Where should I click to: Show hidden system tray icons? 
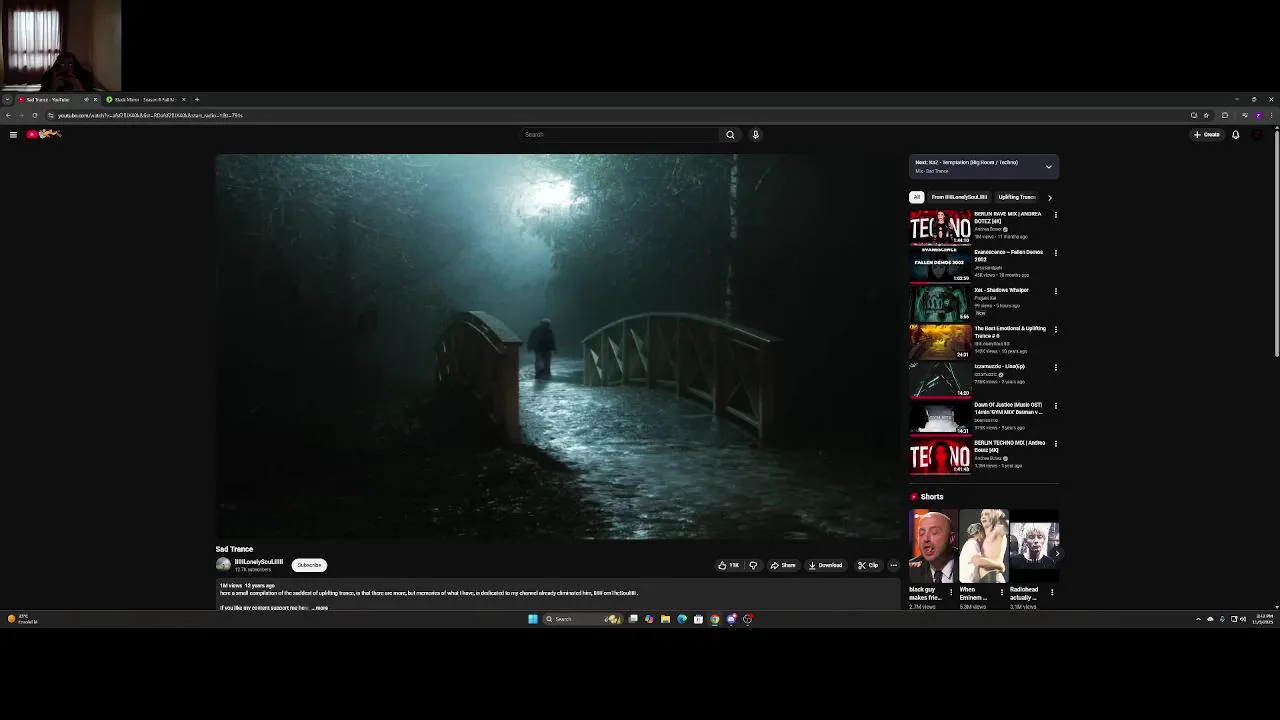click(1198, 619)
